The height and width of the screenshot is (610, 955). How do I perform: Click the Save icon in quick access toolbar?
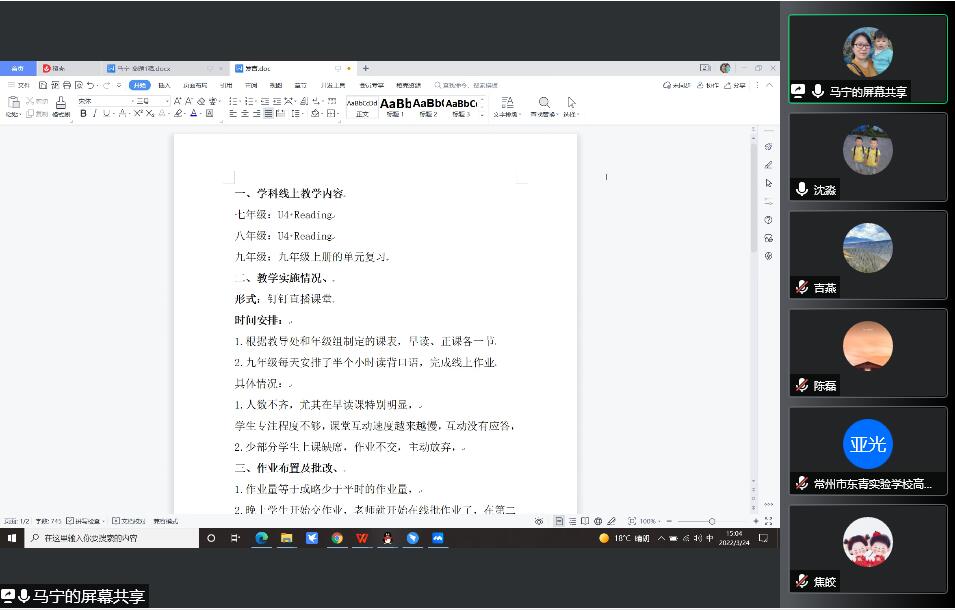point(43,86)
